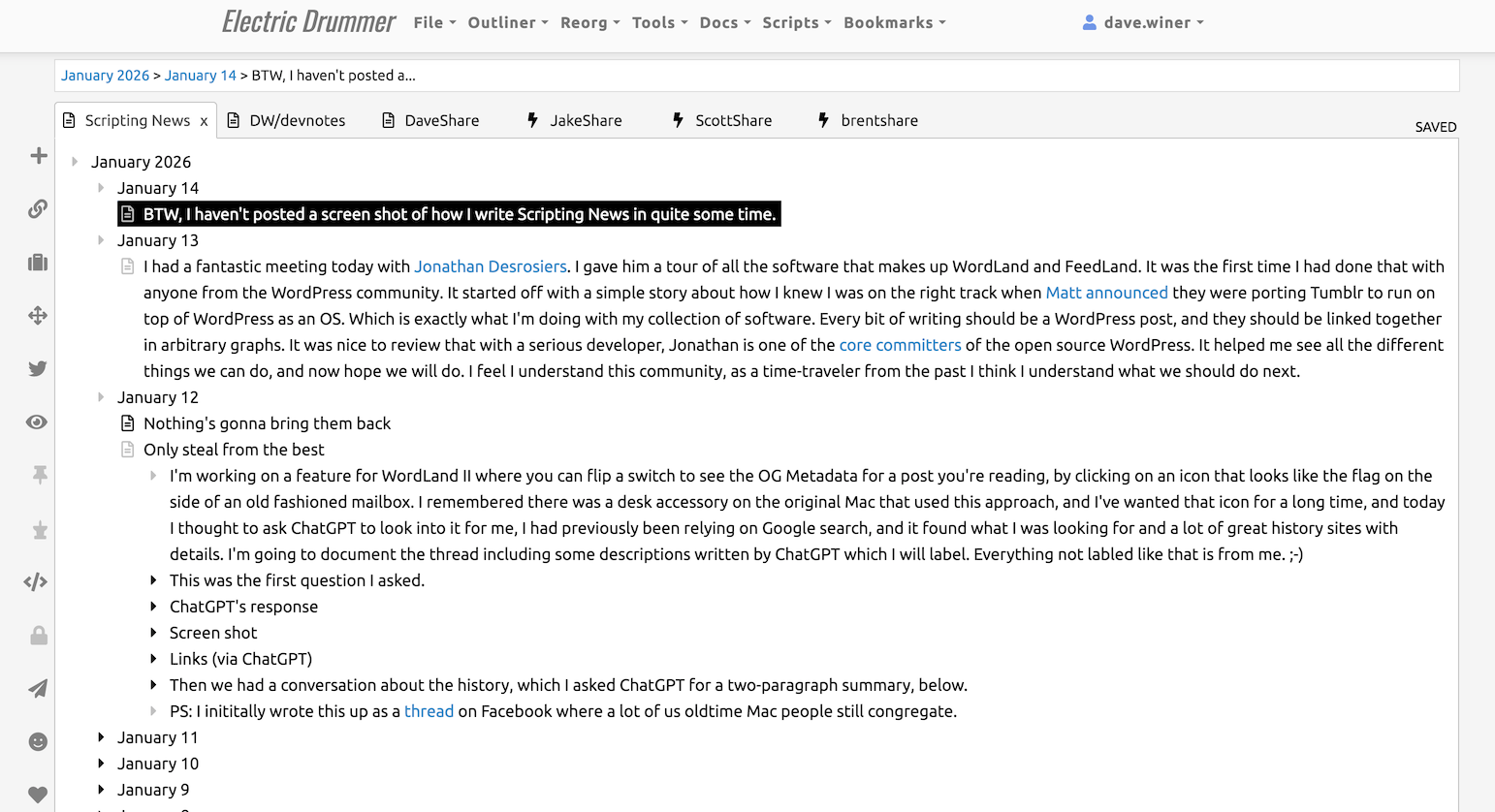
Task: Toggle the padlock icon in the sidebar
Action: tap(39, 636)
